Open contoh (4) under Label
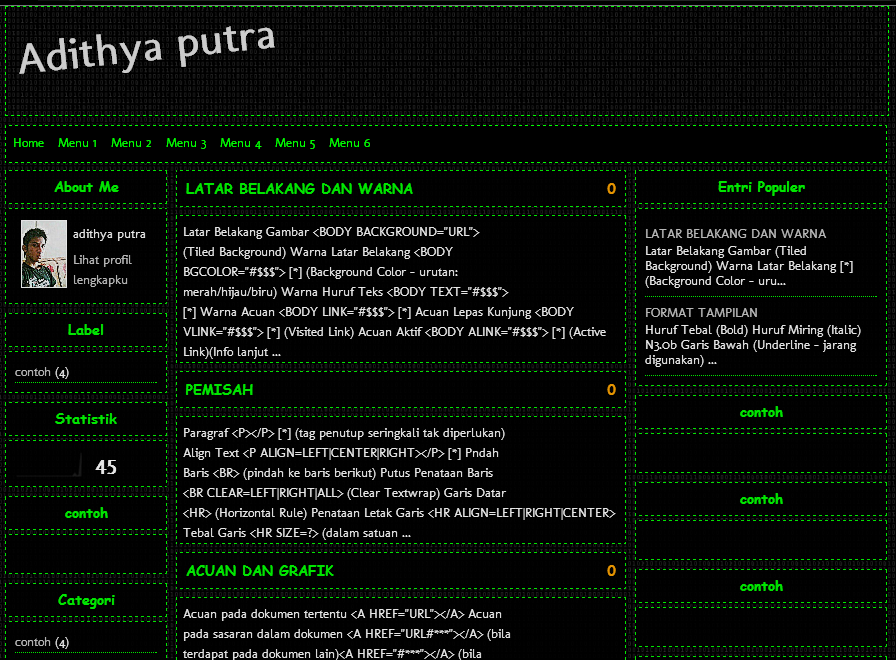 click(x=42, y=372)
